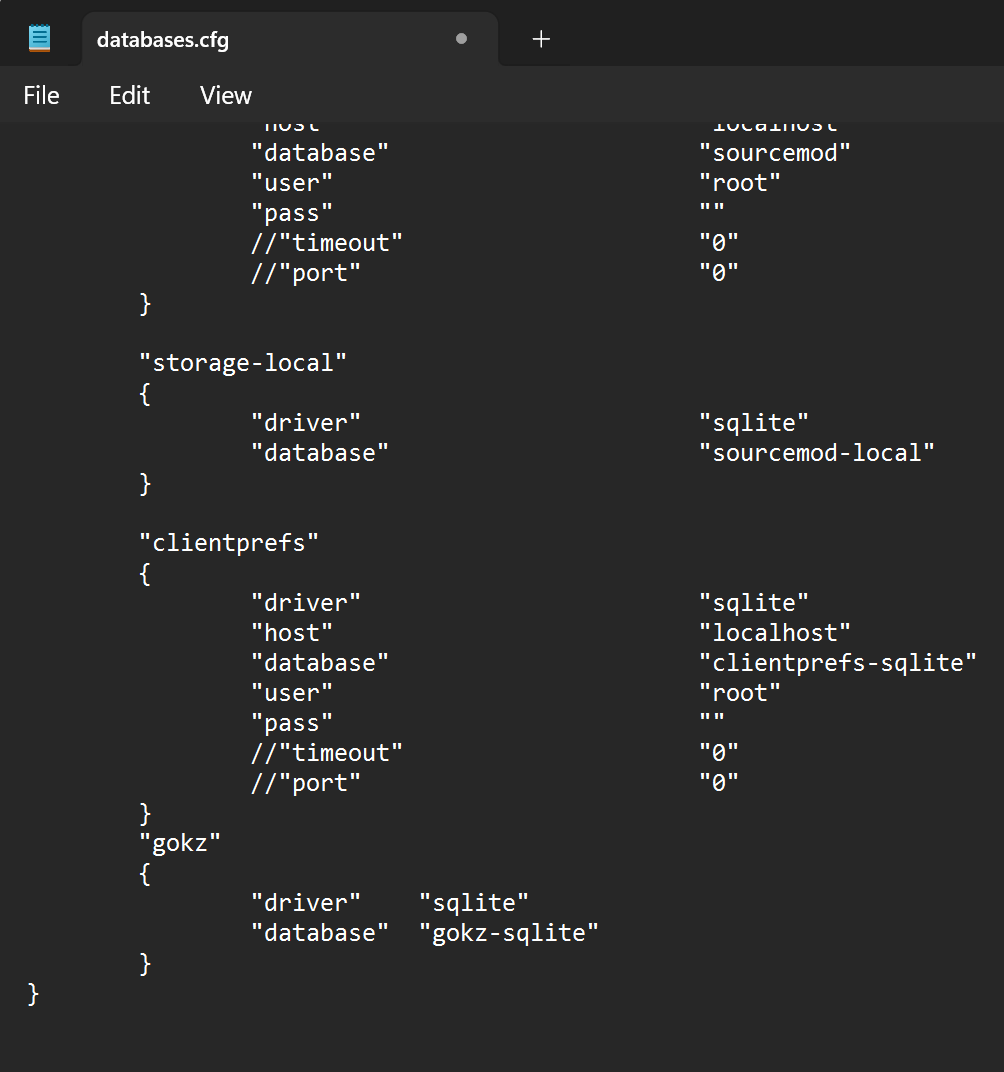Open the File menu

pyautogui.click(x=41, y=95)
